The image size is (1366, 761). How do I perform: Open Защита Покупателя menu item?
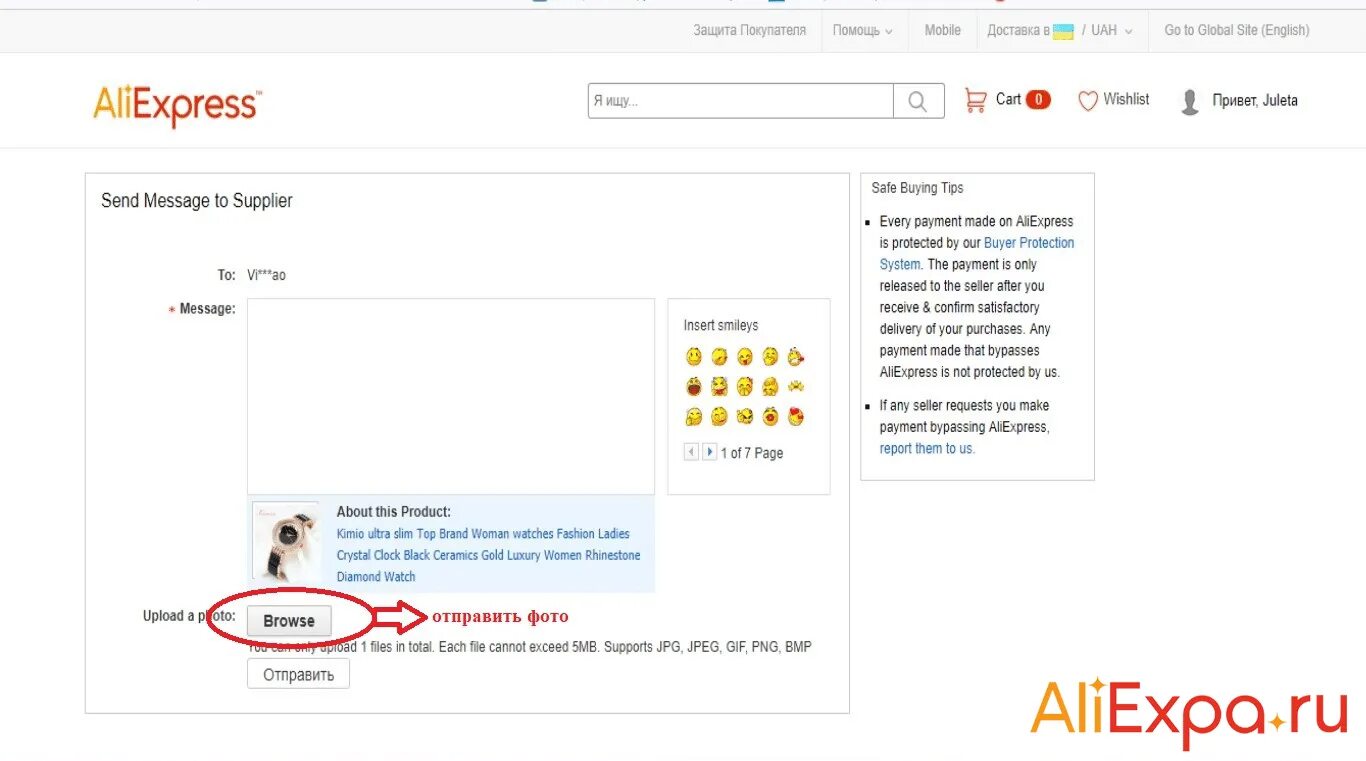749,31
